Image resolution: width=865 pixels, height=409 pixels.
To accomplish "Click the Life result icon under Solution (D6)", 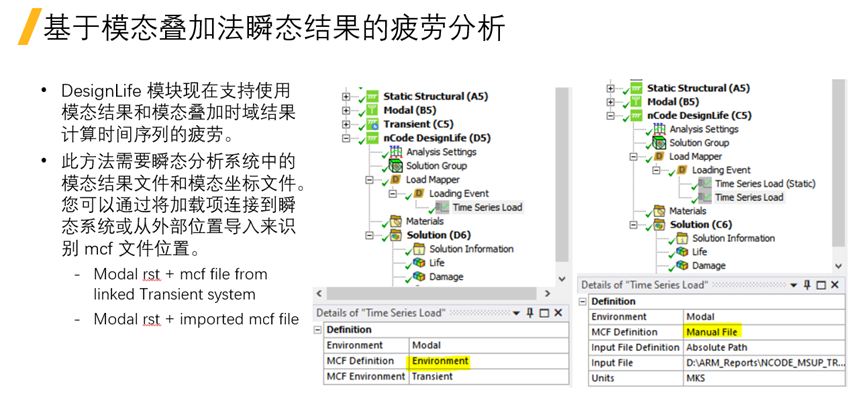I will [x=419, y=263].
